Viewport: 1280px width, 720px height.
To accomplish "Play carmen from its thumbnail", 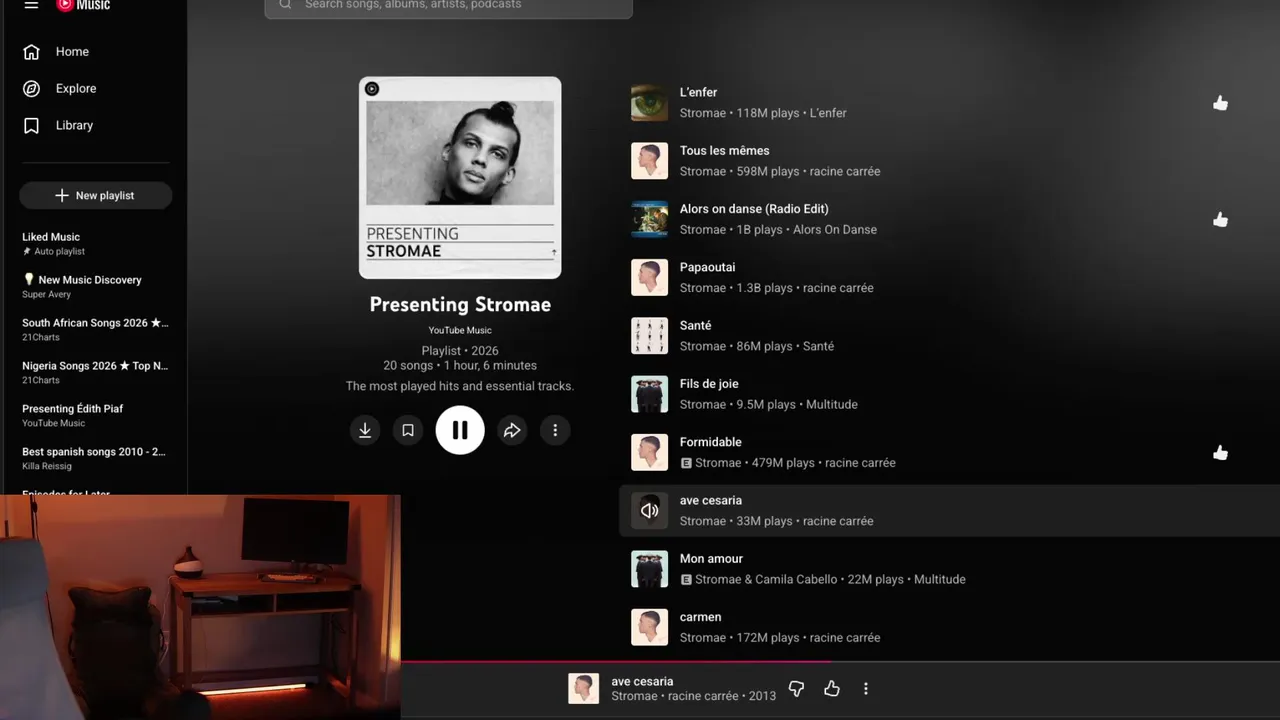I will point(649,627).
